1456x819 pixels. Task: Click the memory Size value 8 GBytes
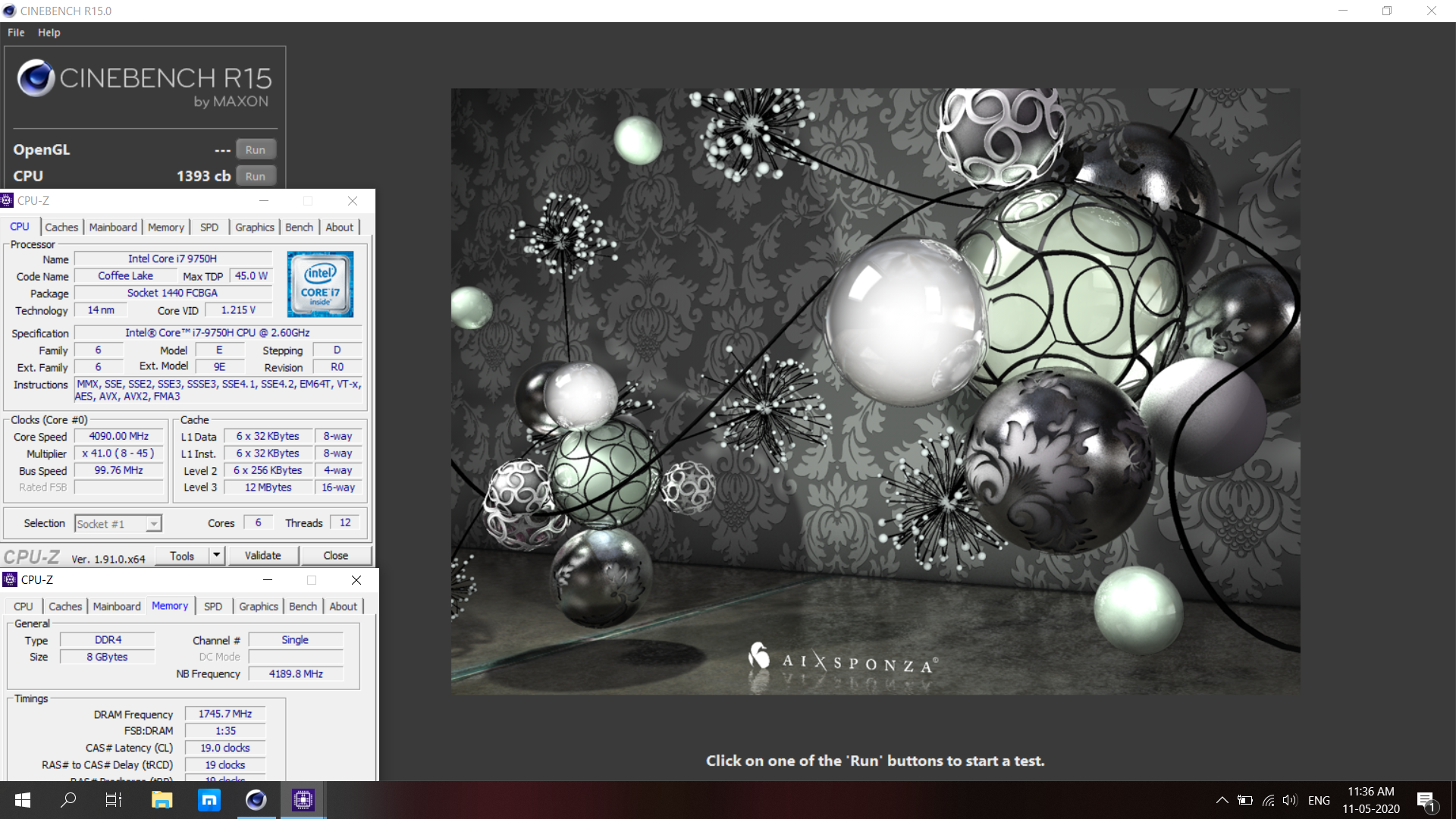(107, 657)
